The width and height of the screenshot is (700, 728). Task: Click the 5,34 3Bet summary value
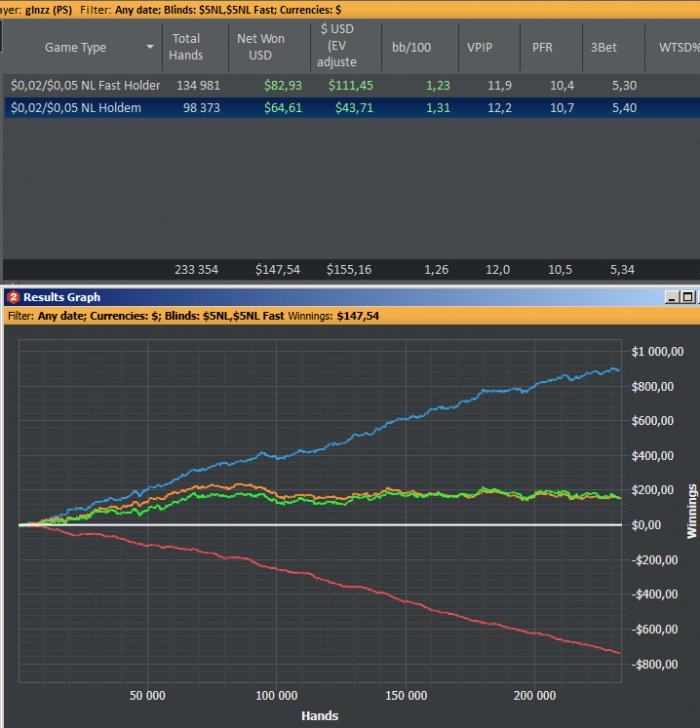[622, 270]
